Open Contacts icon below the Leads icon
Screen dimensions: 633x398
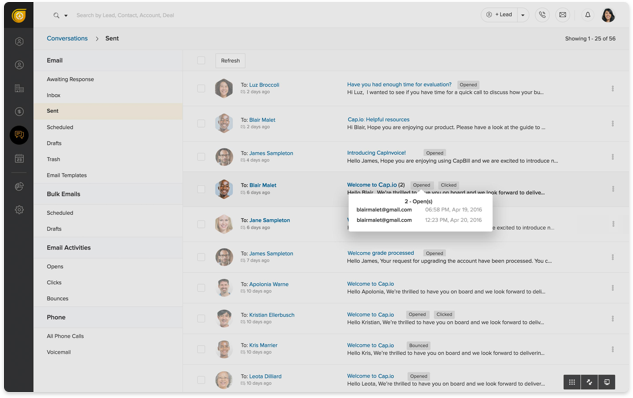[19, 65]
